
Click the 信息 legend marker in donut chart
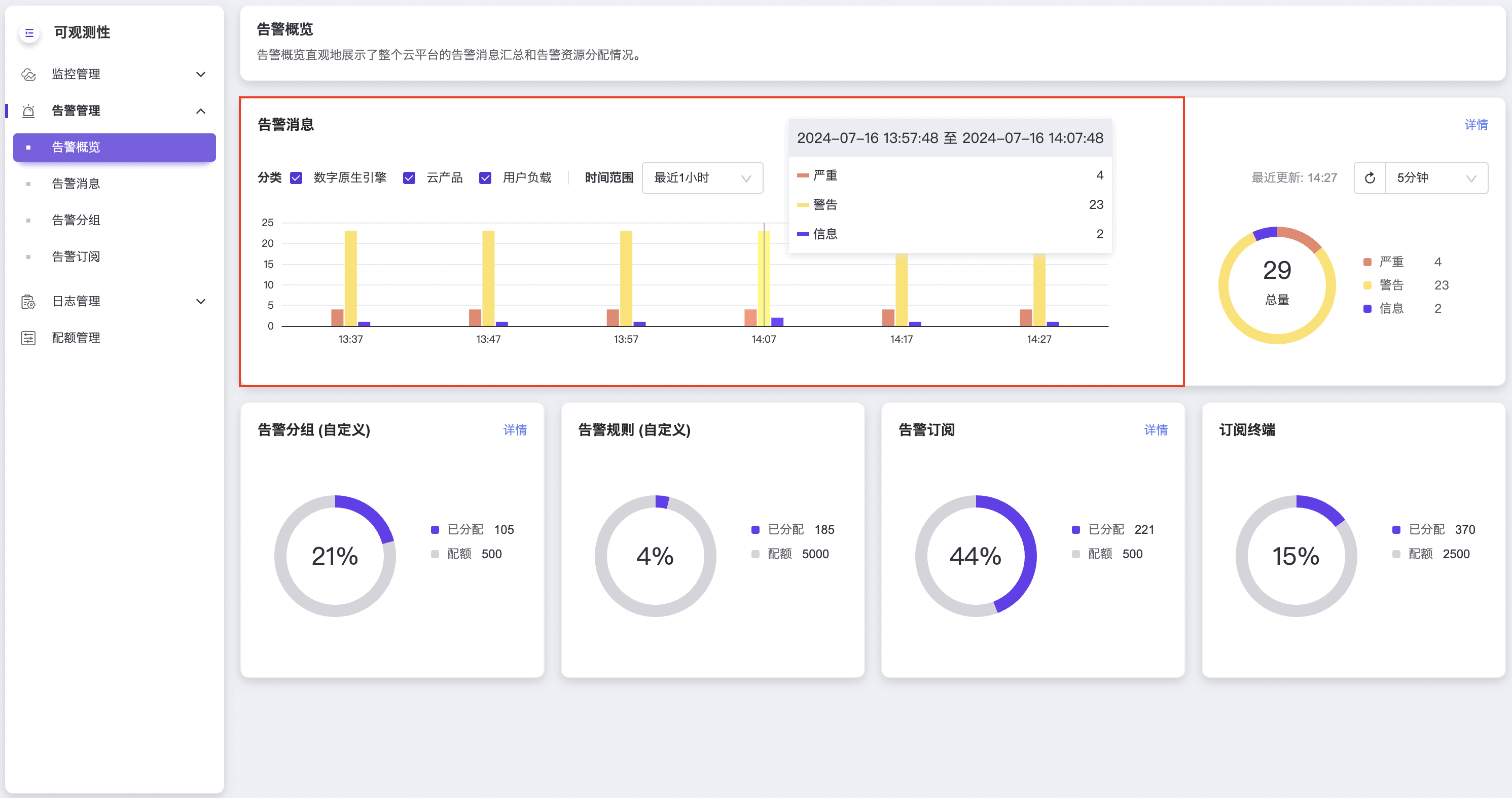[x=1367, y=309]
